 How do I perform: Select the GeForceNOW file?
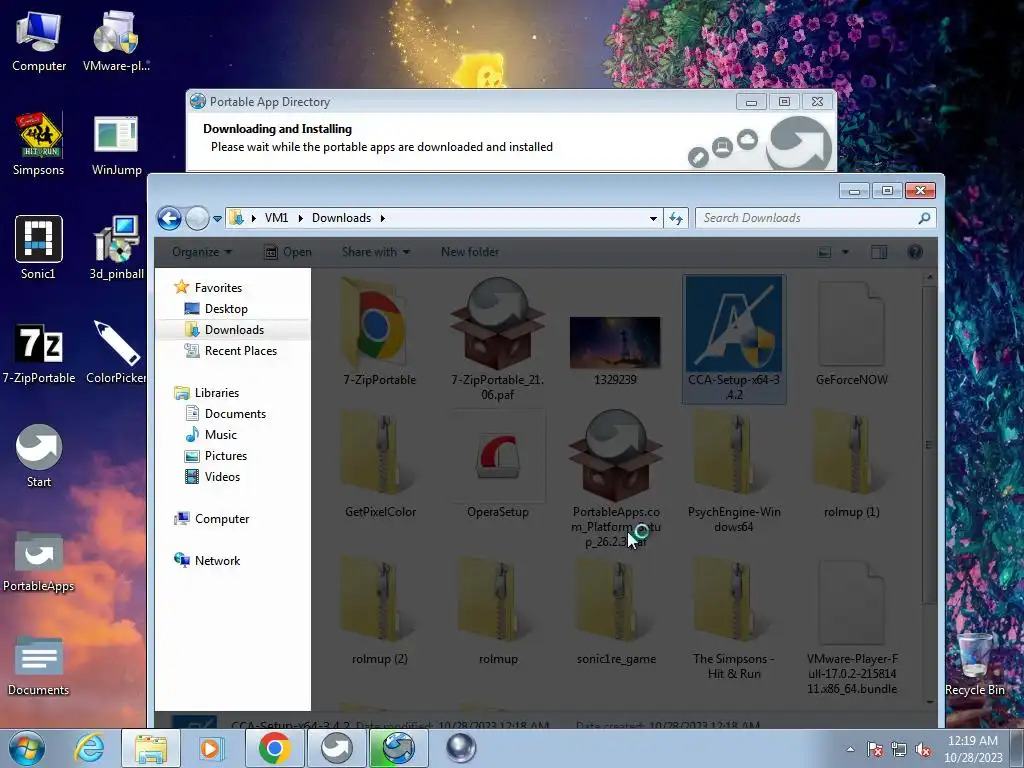[852, 333]
